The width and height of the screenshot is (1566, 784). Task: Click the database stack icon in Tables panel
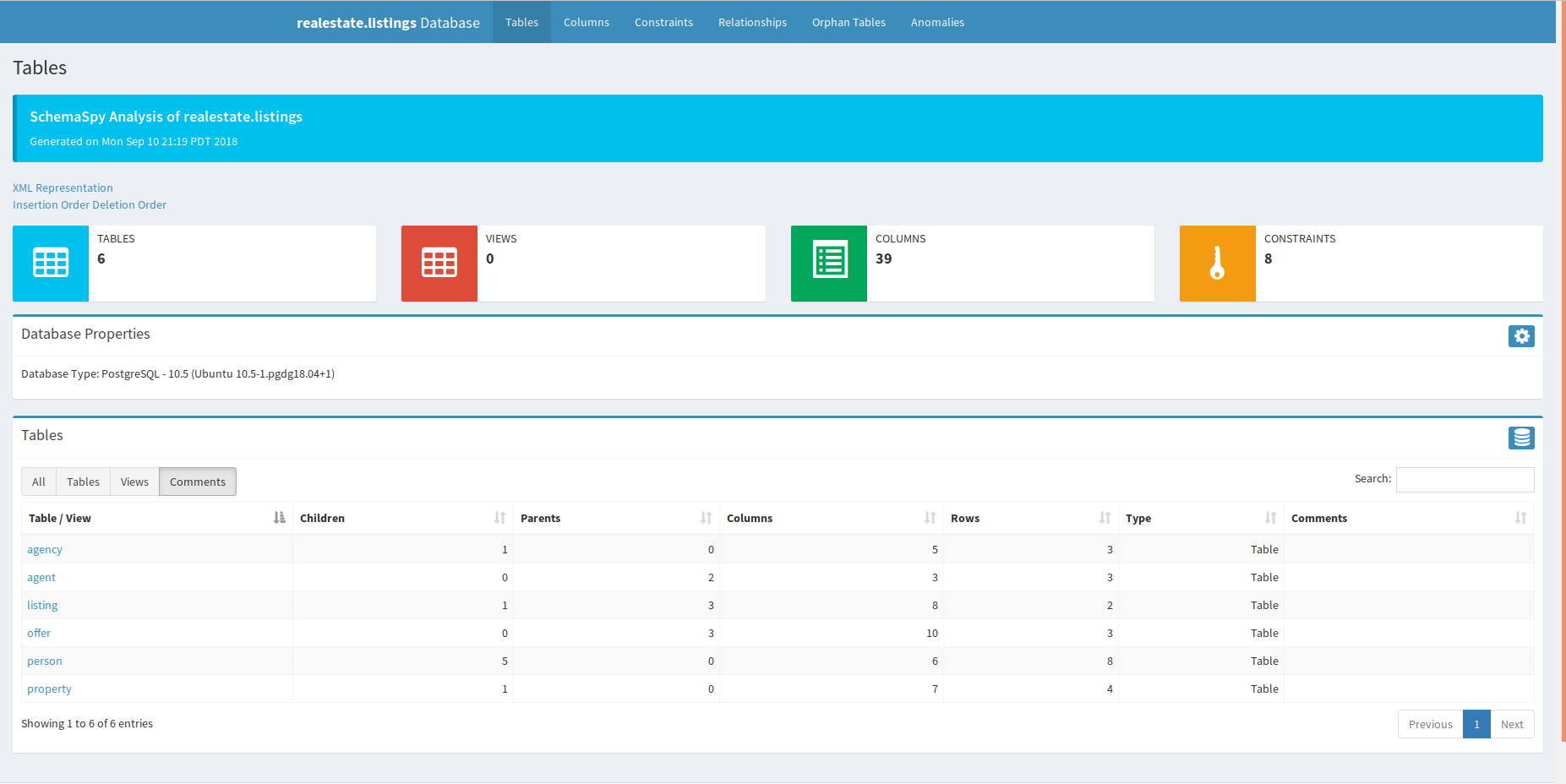click(1521, 438)
